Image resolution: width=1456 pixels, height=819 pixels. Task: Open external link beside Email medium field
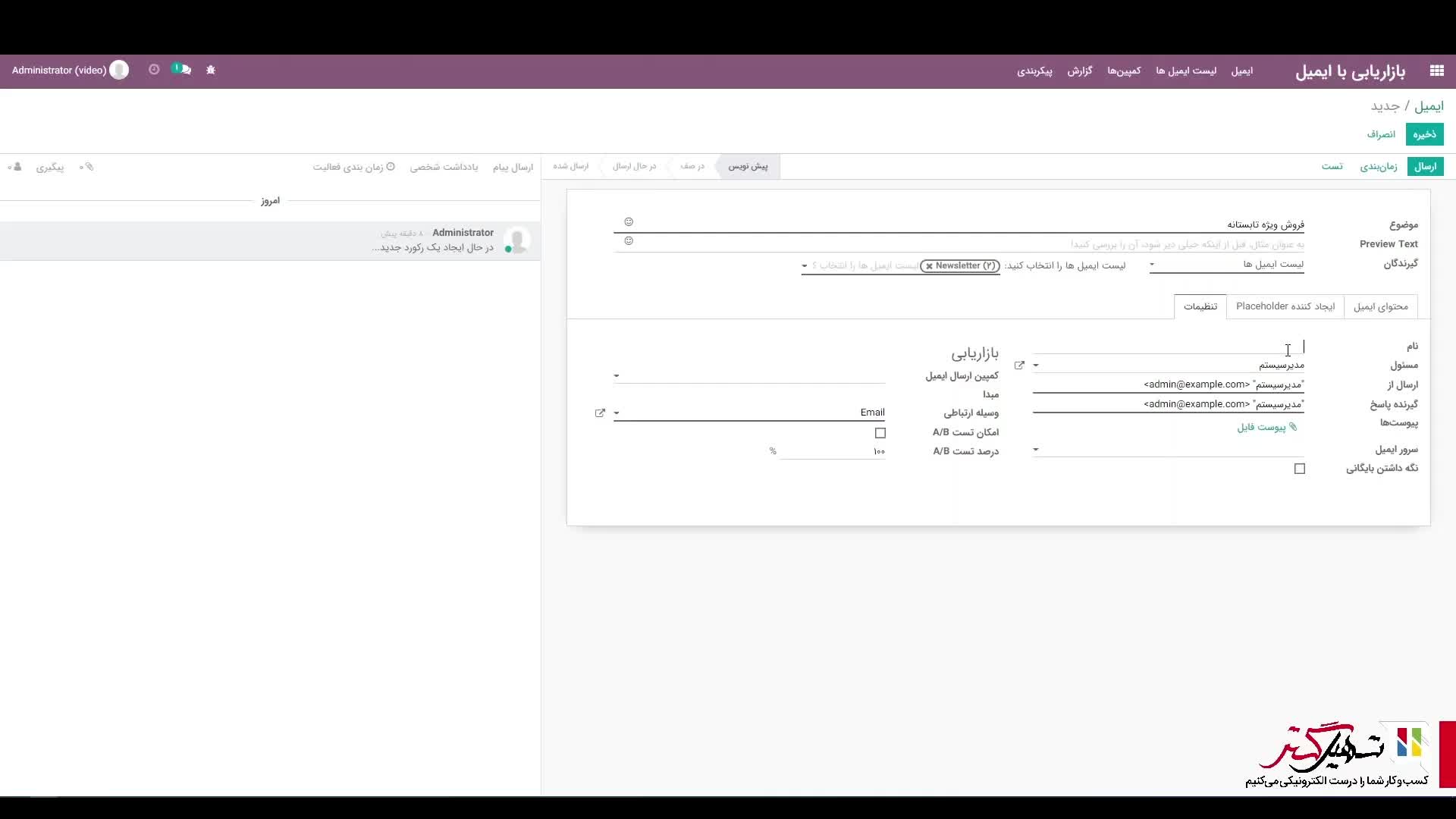point(600,413)
